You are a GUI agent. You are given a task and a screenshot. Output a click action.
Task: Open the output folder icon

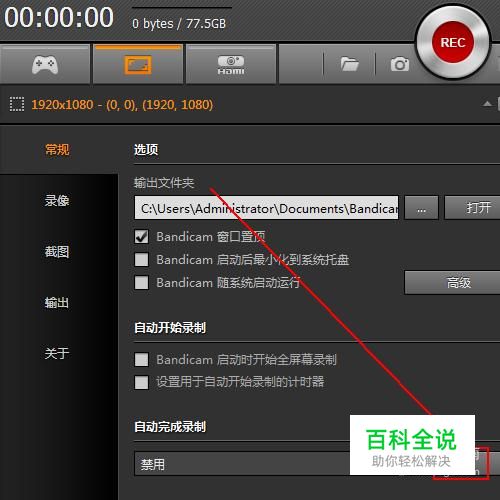coord(349,64)
